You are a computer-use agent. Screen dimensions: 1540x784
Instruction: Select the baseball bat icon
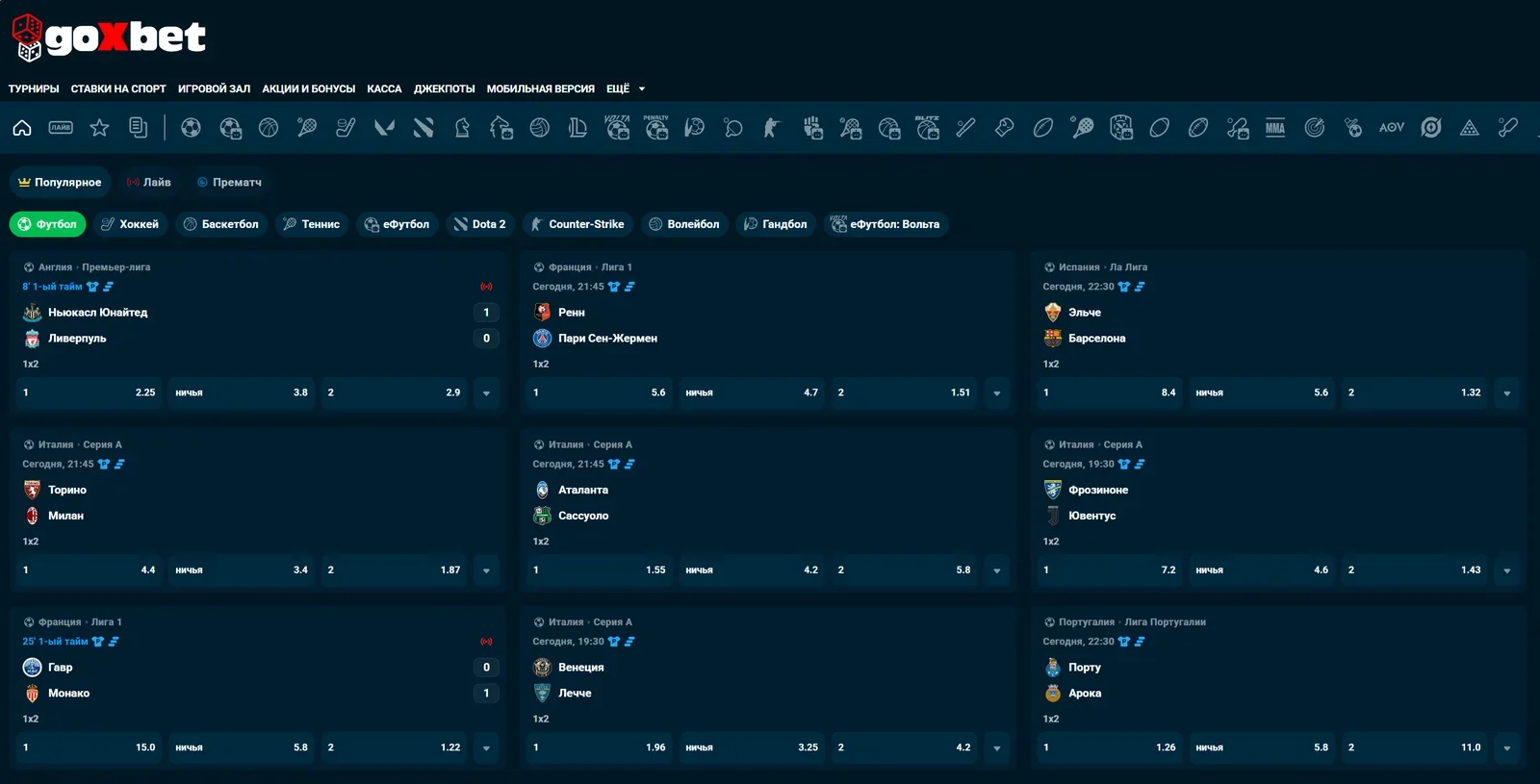tap(965, 127)
